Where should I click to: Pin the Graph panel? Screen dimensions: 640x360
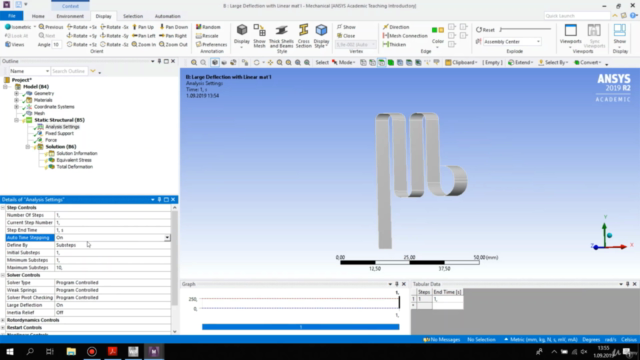click(397, 284)
